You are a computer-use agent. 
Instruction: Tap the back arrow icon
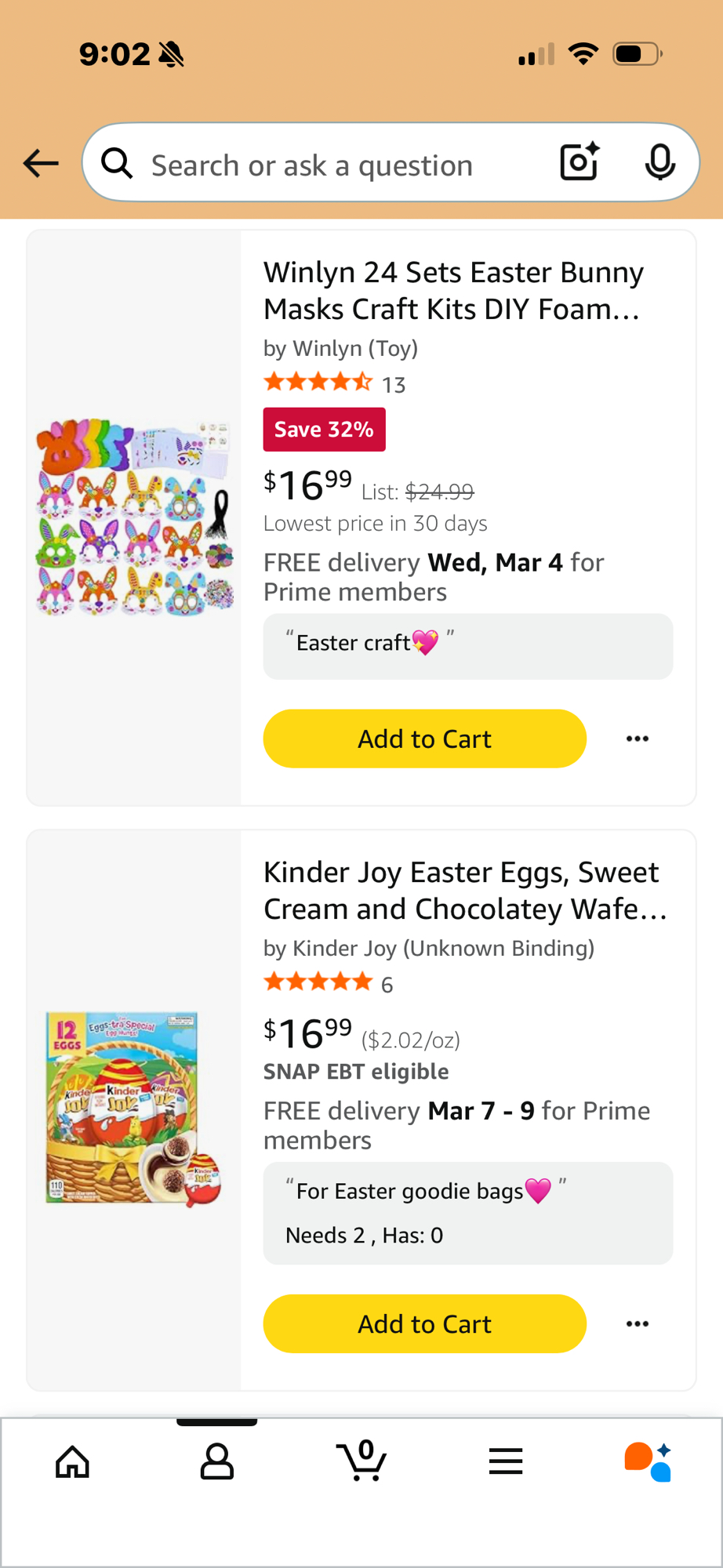pos(41,163)
